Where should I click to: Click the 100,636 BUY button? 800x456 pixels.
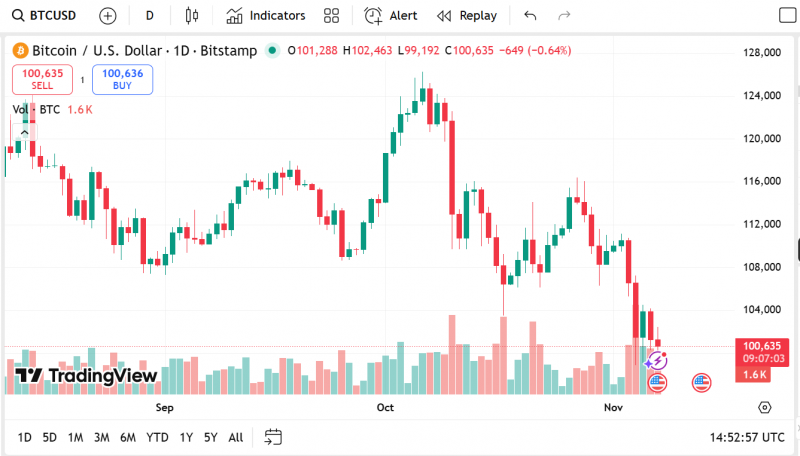[122, 80]
